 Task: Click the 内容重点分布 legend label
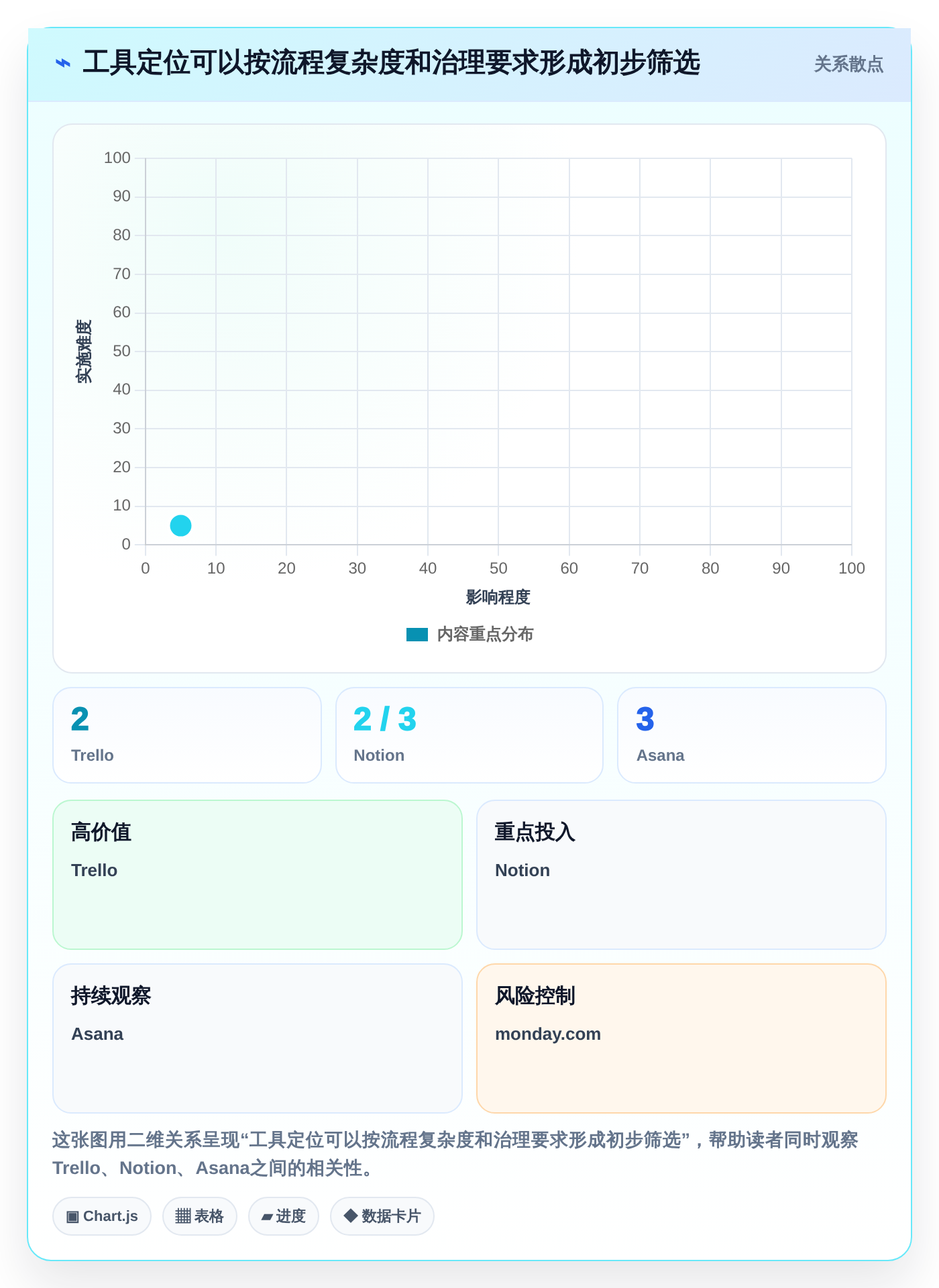click(x=485, y=635)
